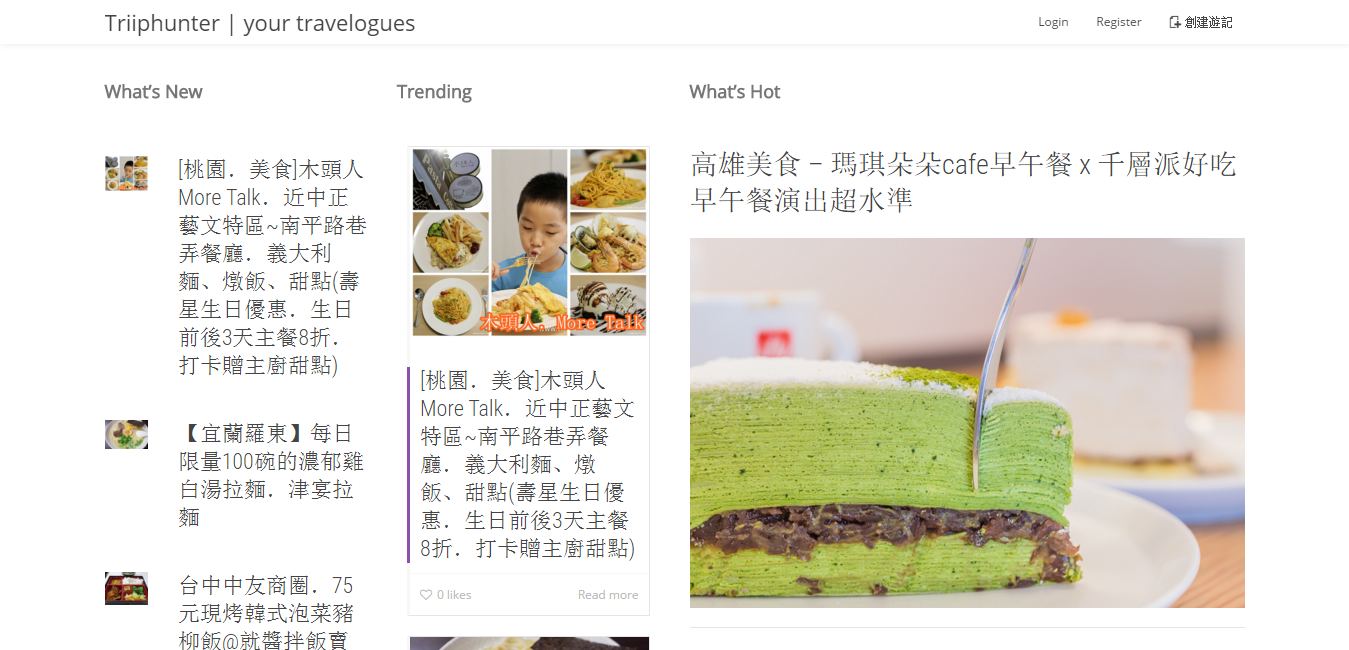Screen dimensions: 1349x650
Task: Open the ramen bowl thumbnail for 宜蘭羅東
Action: (126, 434)
